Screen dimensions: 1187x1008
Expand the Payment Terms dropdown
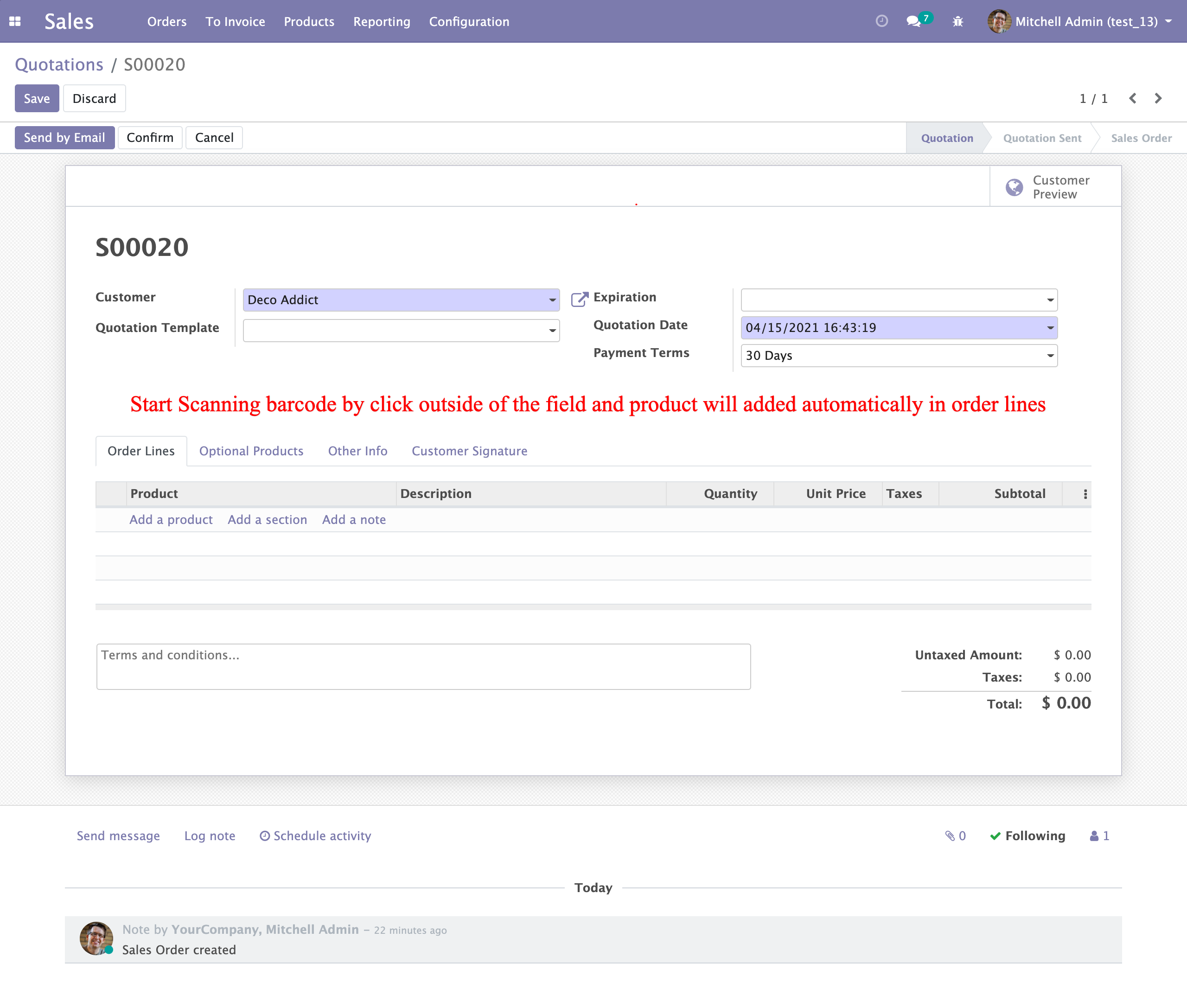point(1050,356)
